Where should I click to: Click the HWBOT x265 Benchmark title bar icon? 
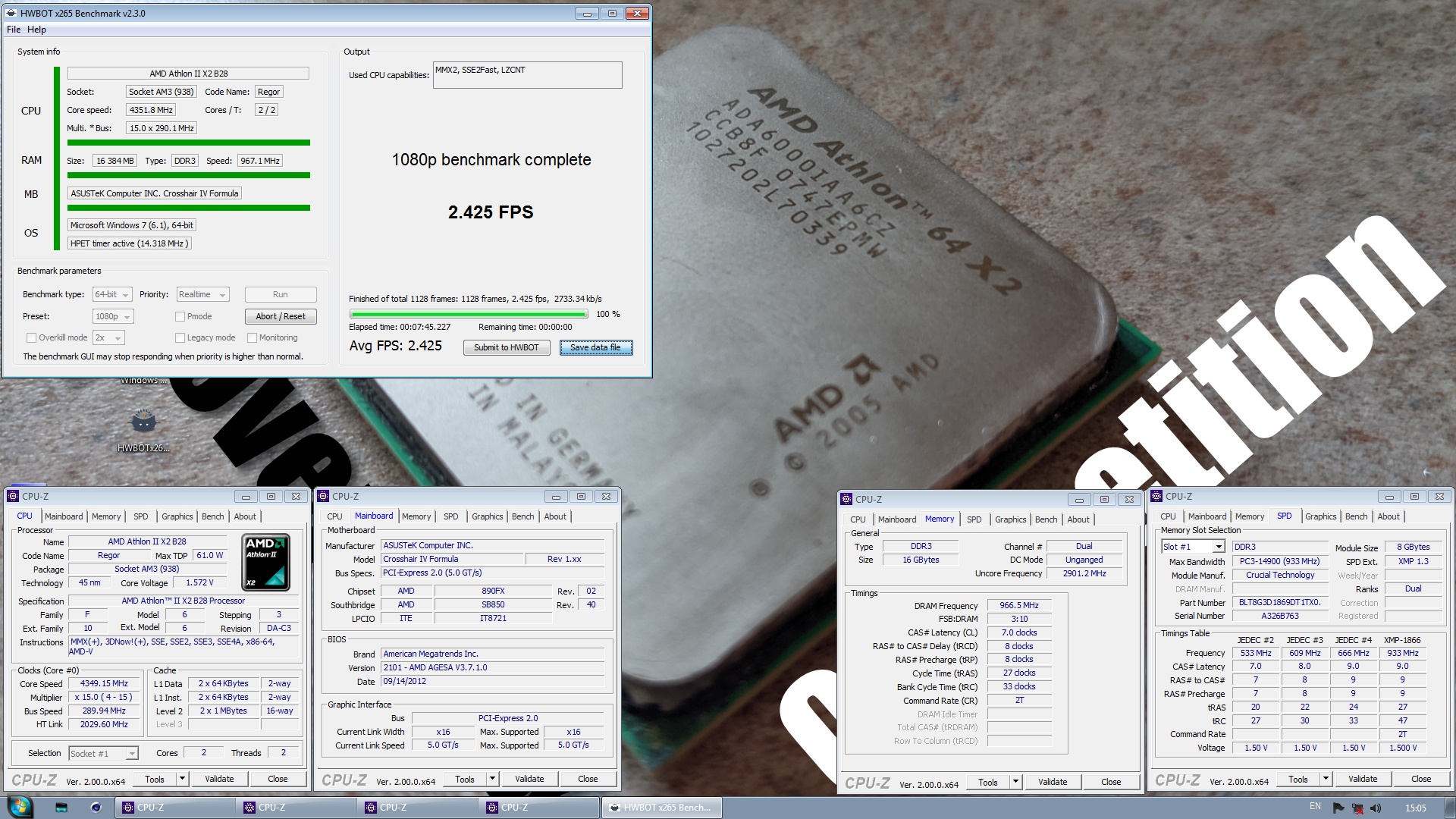[x=11, y=13]
